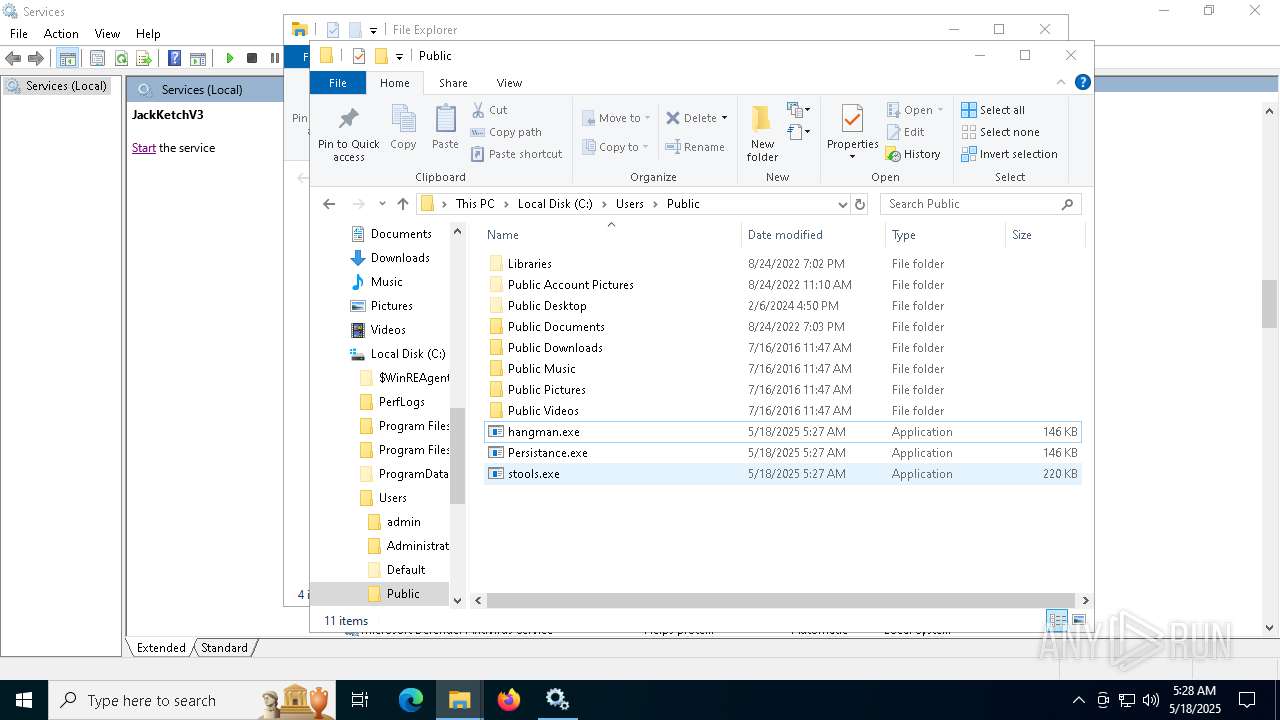This screenshot has height=720, width=1280.
Task: Click the Properties checkmark icon
Action: click(x=852, y=119)
